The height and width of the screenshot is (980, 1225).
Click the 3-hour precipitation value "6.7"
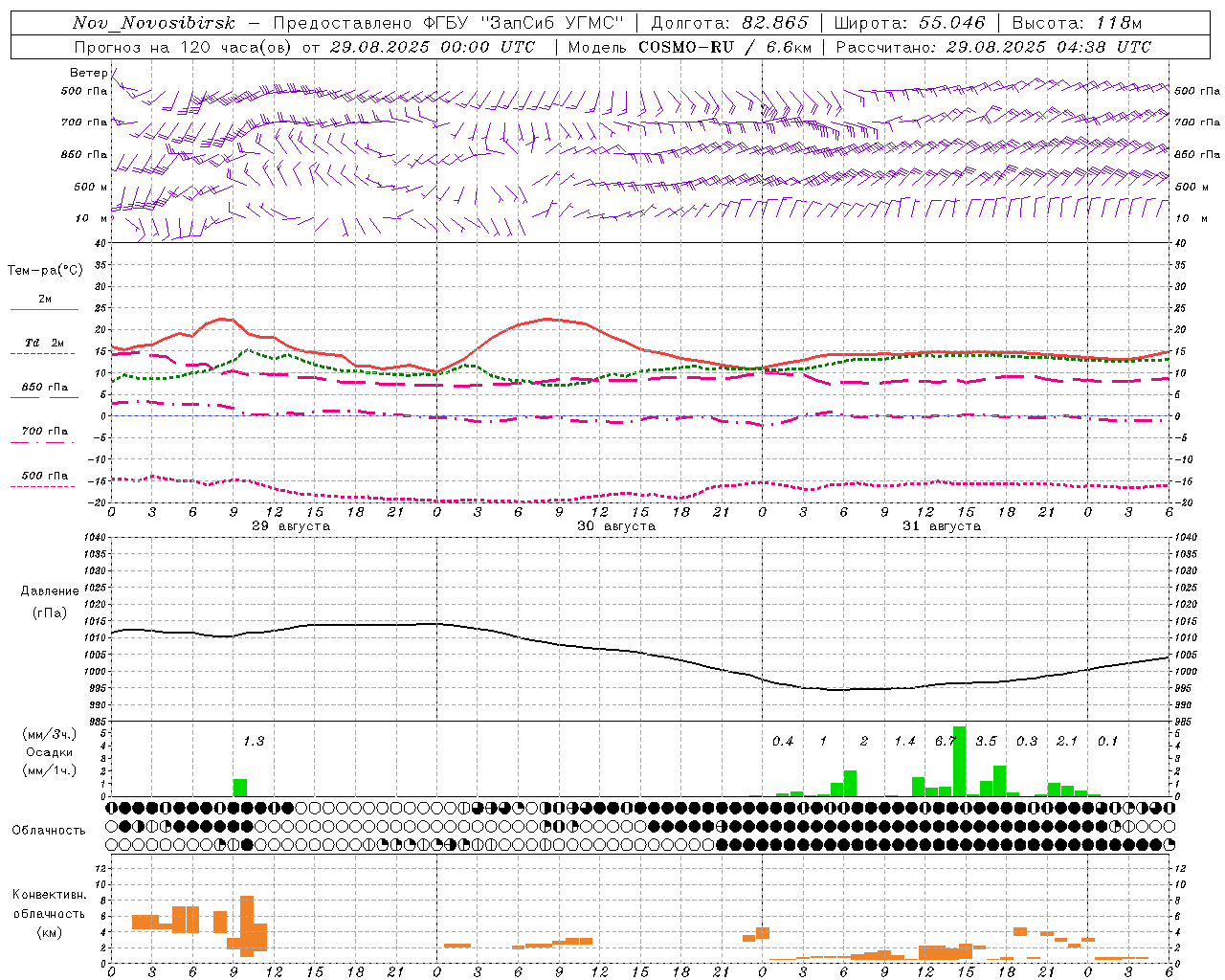tap(946, 742)
